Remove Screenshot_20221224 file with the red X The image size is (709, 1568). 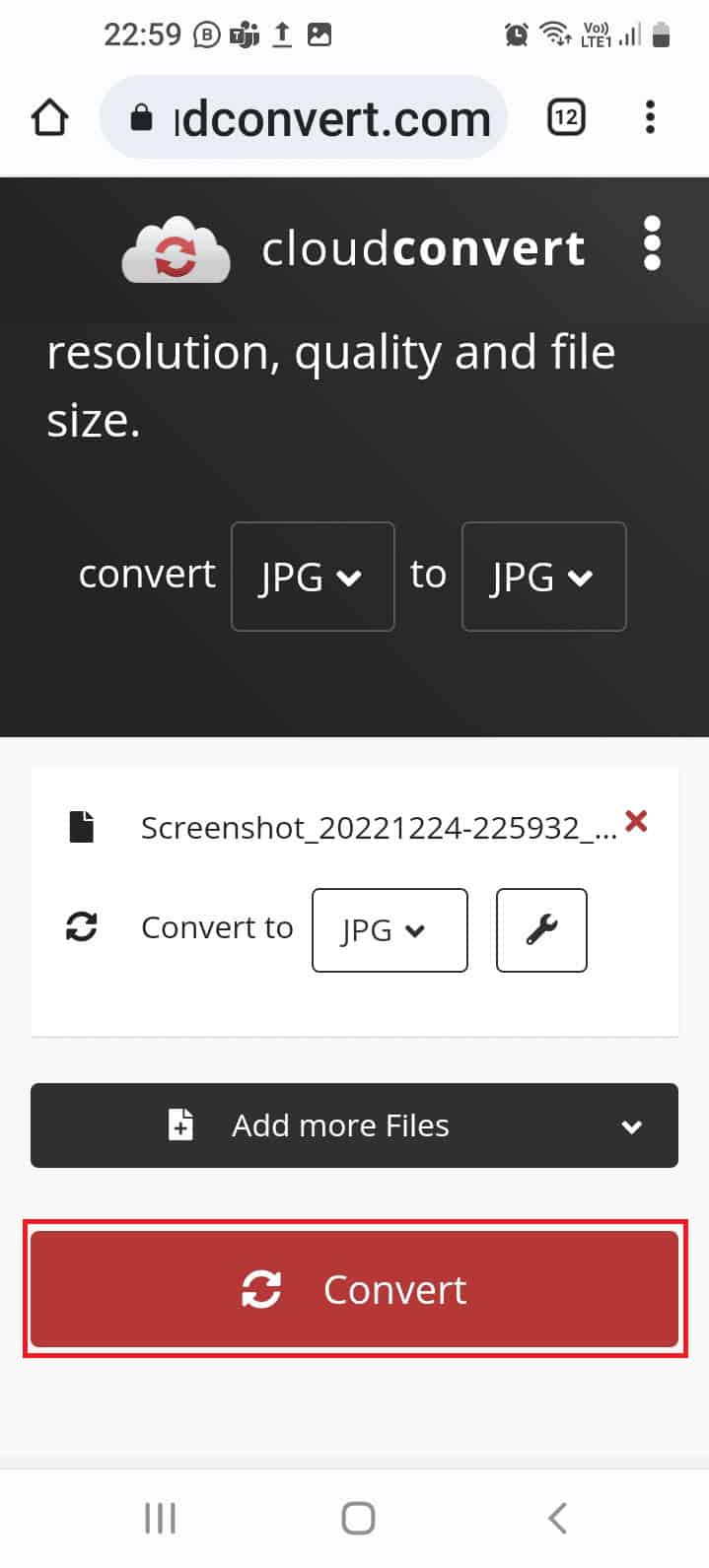[636, 822]
